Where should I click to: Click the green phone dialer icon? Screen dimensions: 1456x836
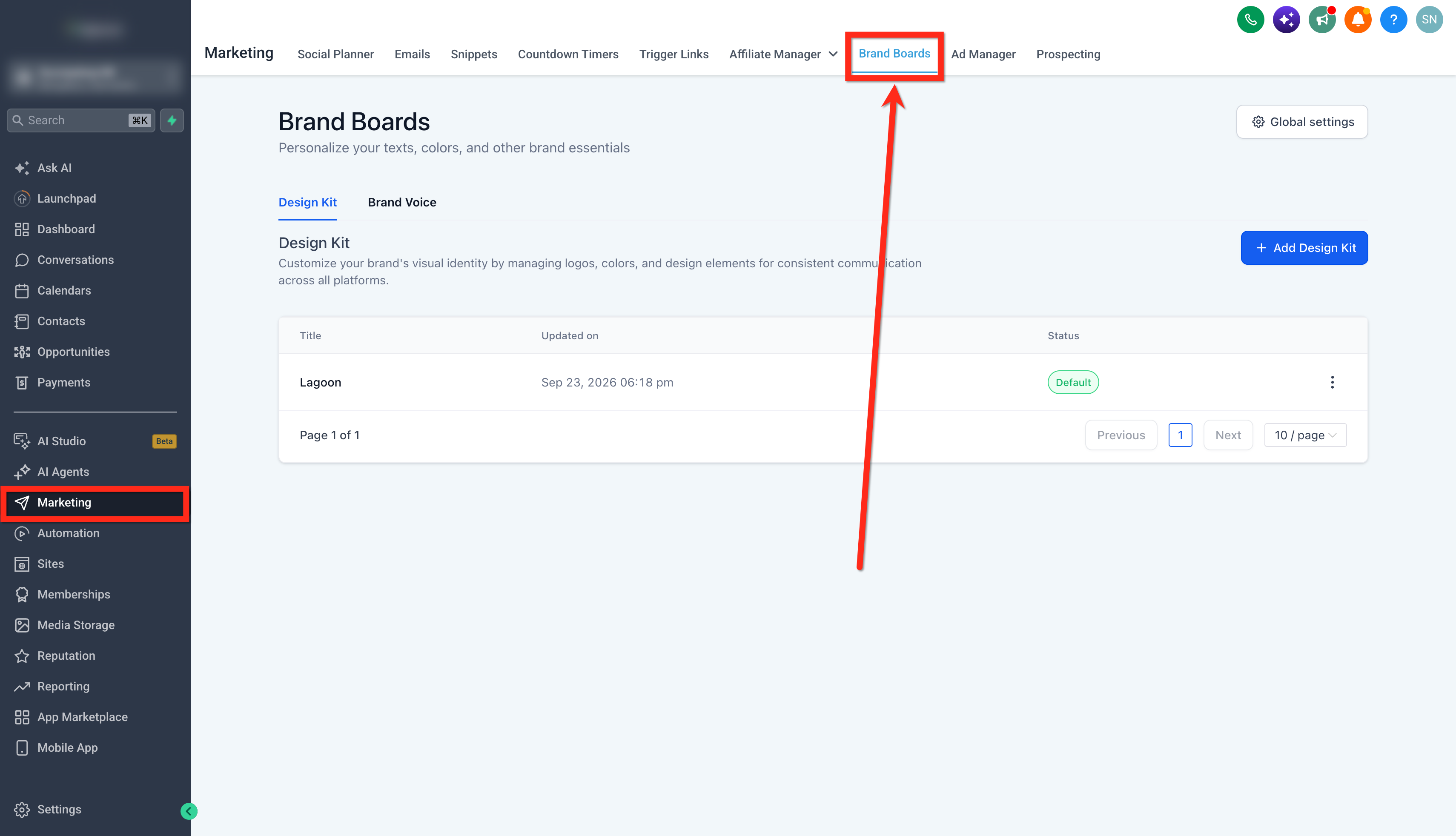(x=1250, y=20)
